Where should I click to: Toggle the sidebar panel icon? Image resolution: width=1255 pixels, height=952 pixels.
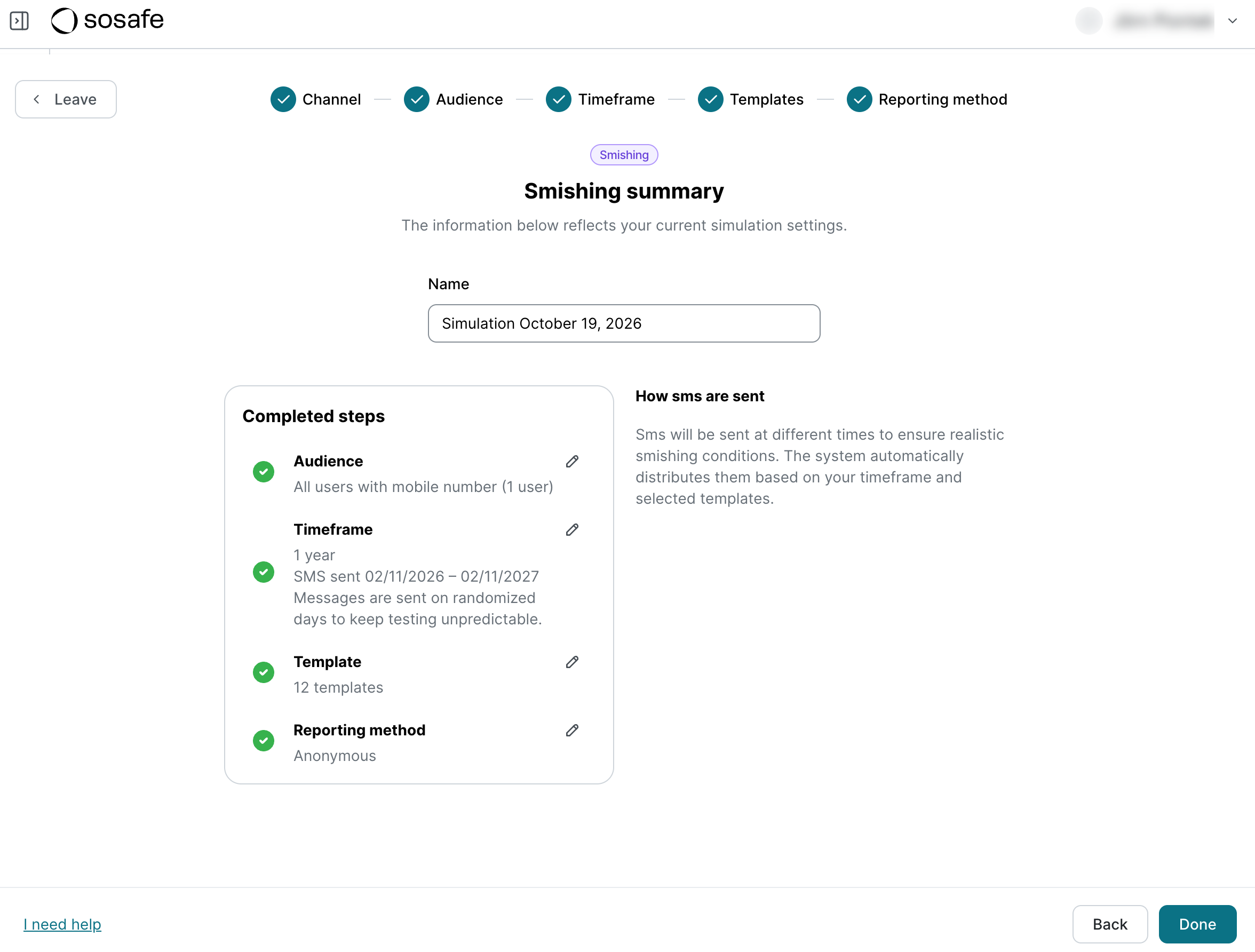point(19,21)
